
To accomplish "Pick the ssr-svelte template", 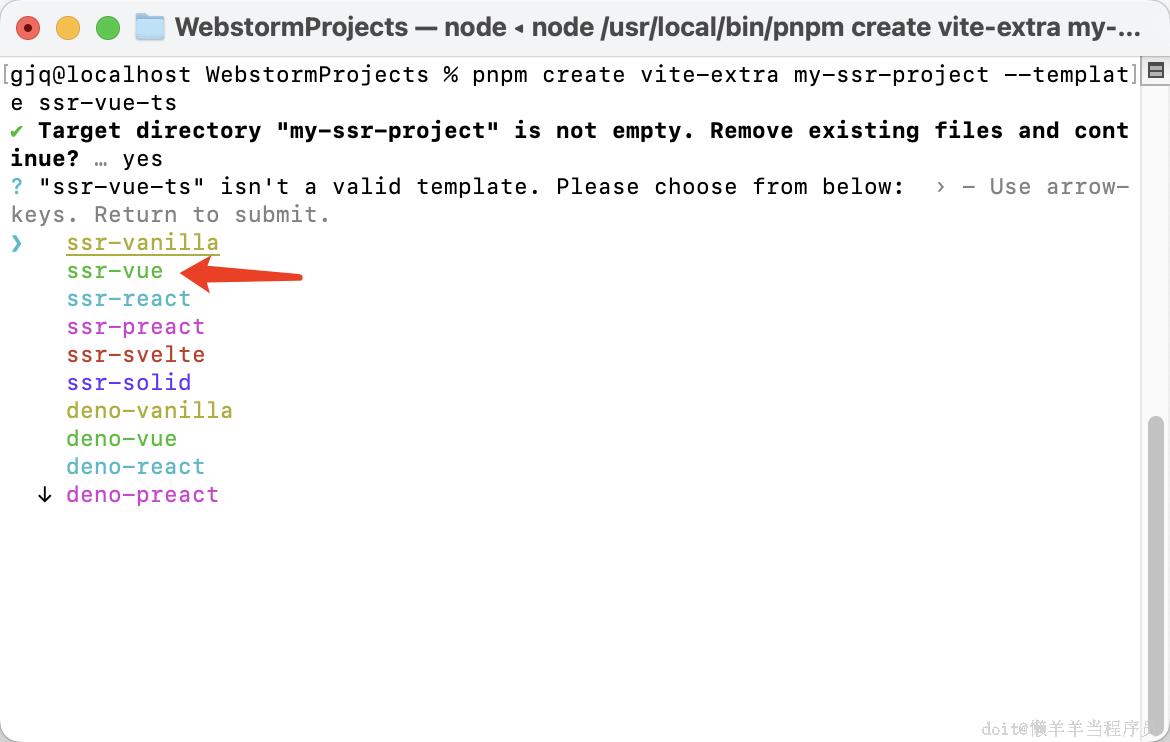I will [136, 355].
